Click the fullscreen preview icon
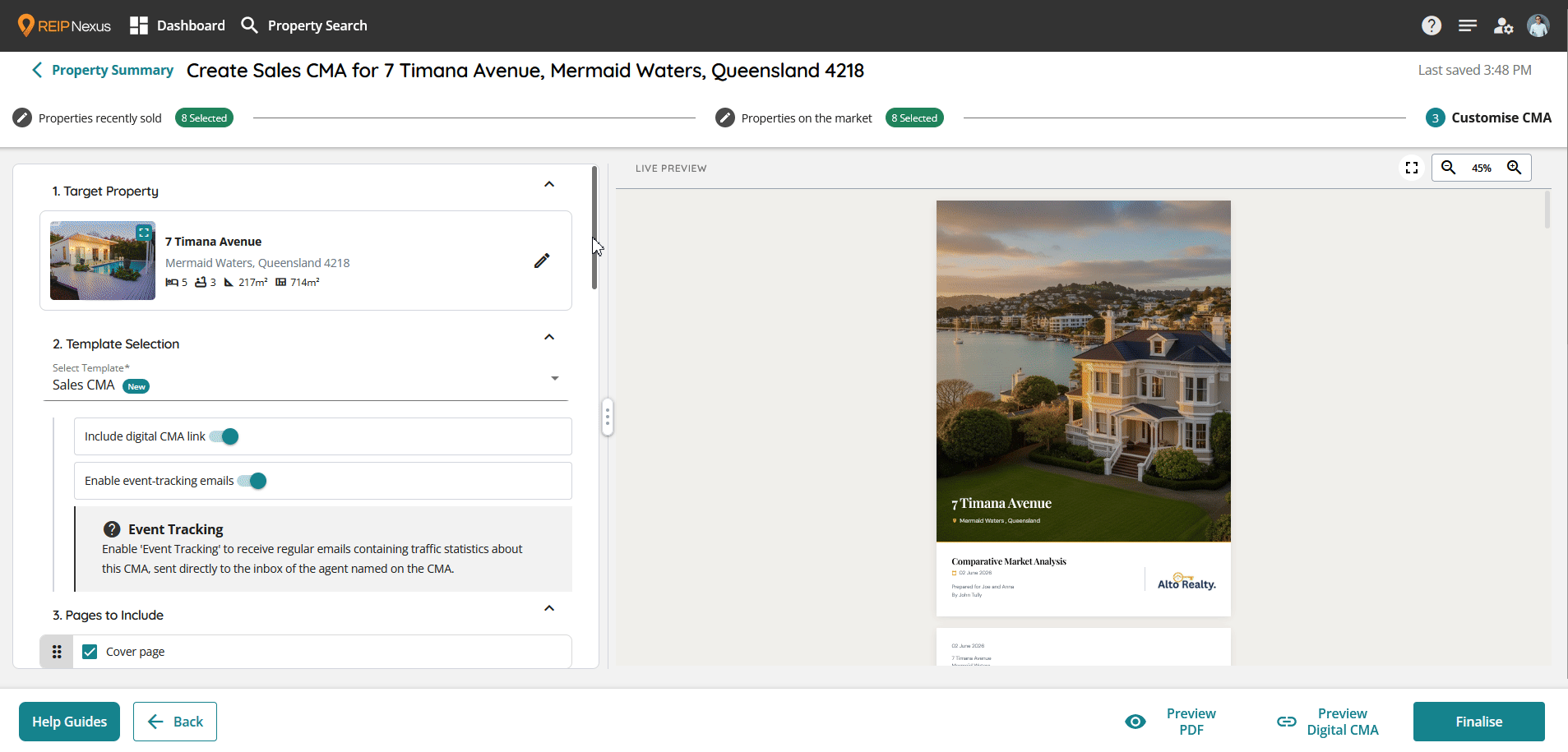This screenshot has width=1568, height=752. point(1412,168)
